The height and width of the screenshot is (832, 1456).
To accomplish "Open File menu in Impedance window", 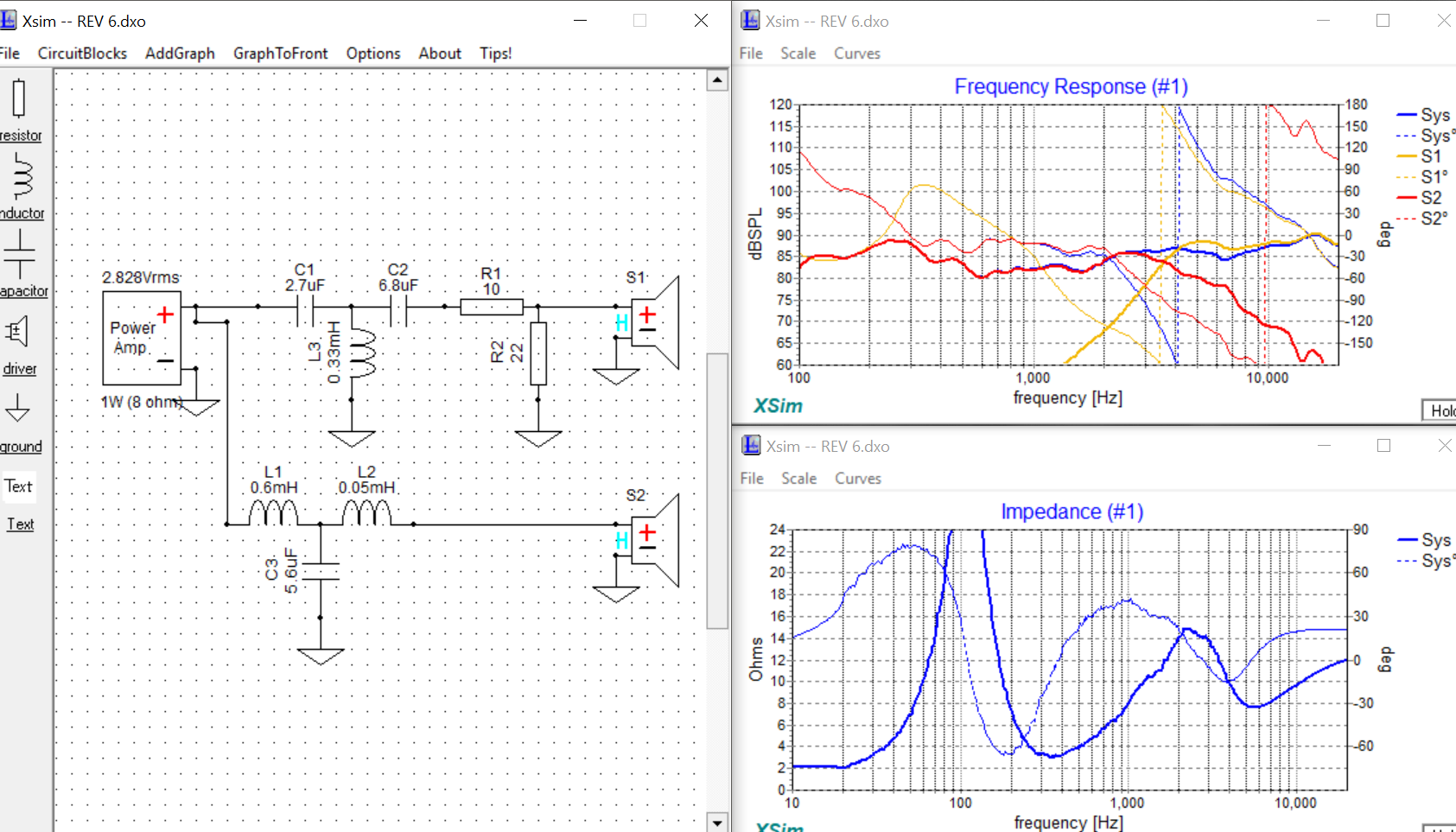I will [752, 479].
